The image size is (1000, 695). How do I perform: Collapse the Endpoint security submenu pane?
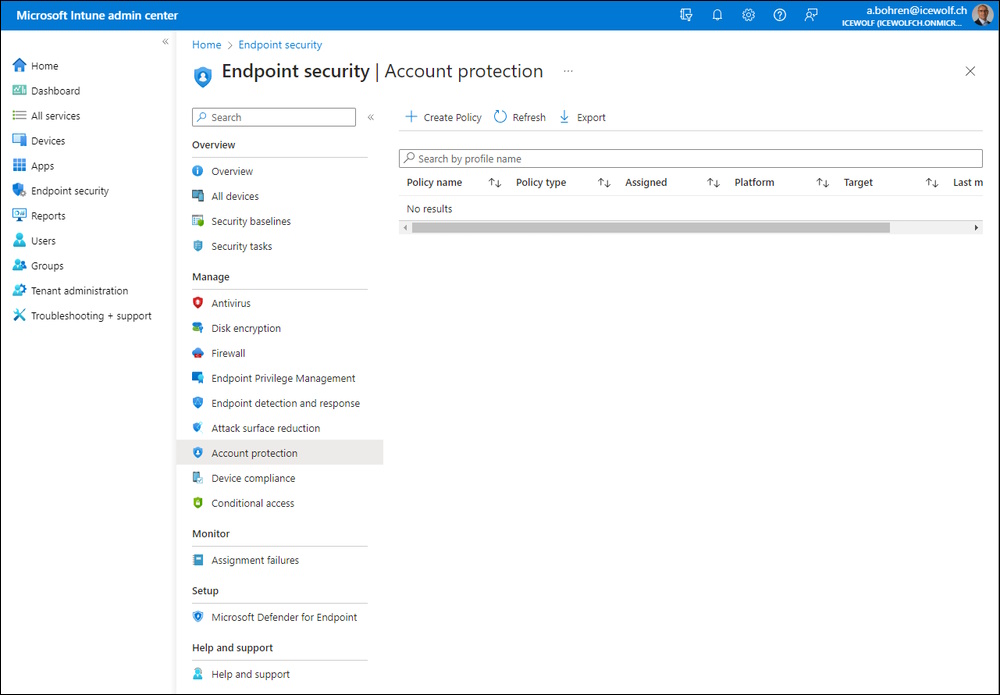point(371,117)
